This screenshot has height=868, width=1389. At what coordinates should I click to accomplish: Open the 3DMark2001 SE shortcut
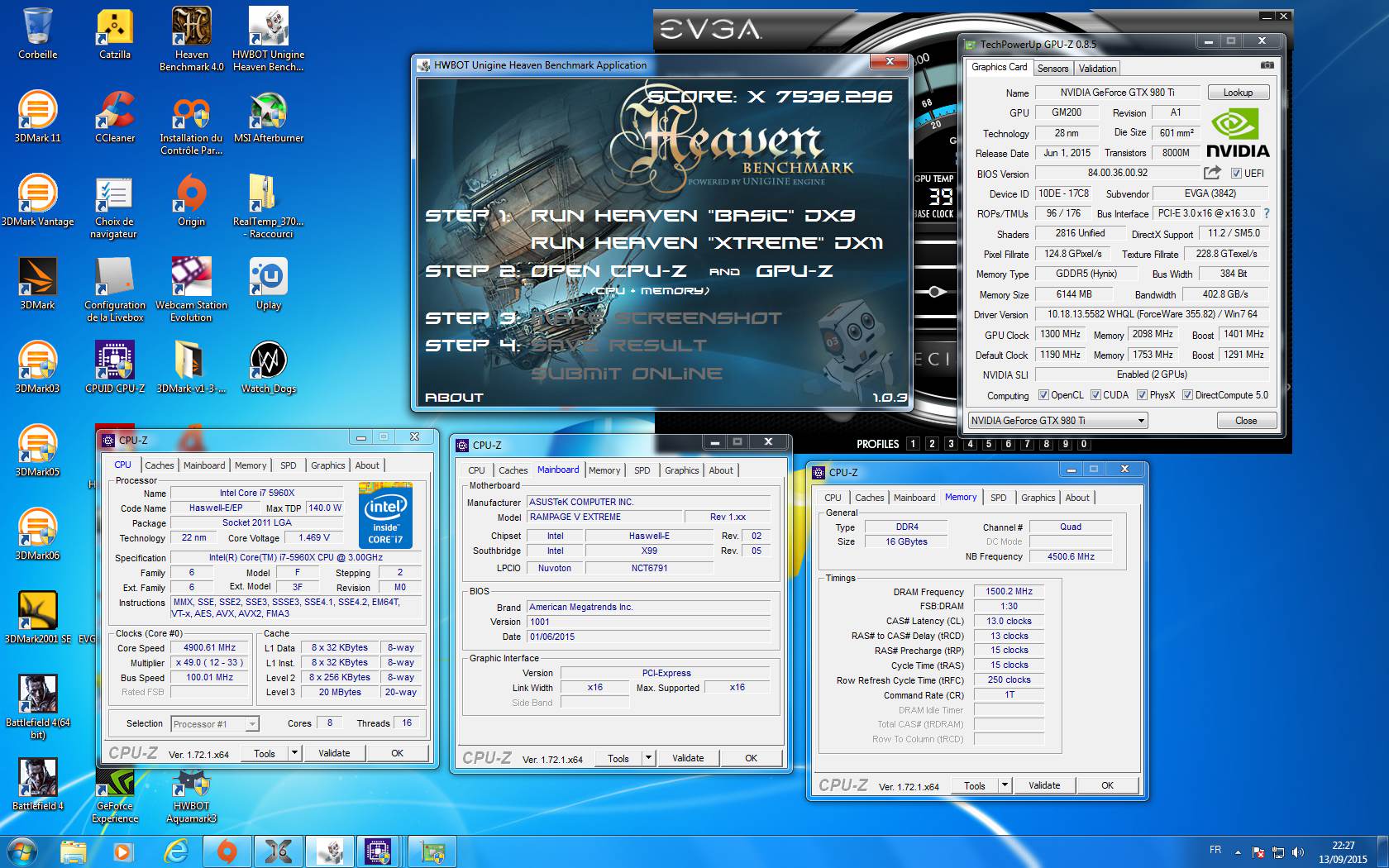point(37,618)
